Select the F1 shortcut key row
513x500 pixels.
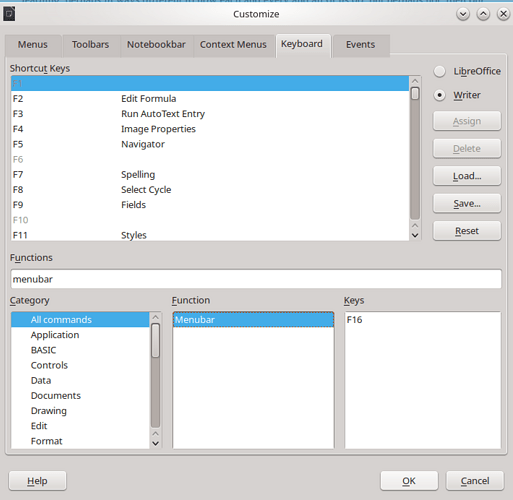(210, 83)
